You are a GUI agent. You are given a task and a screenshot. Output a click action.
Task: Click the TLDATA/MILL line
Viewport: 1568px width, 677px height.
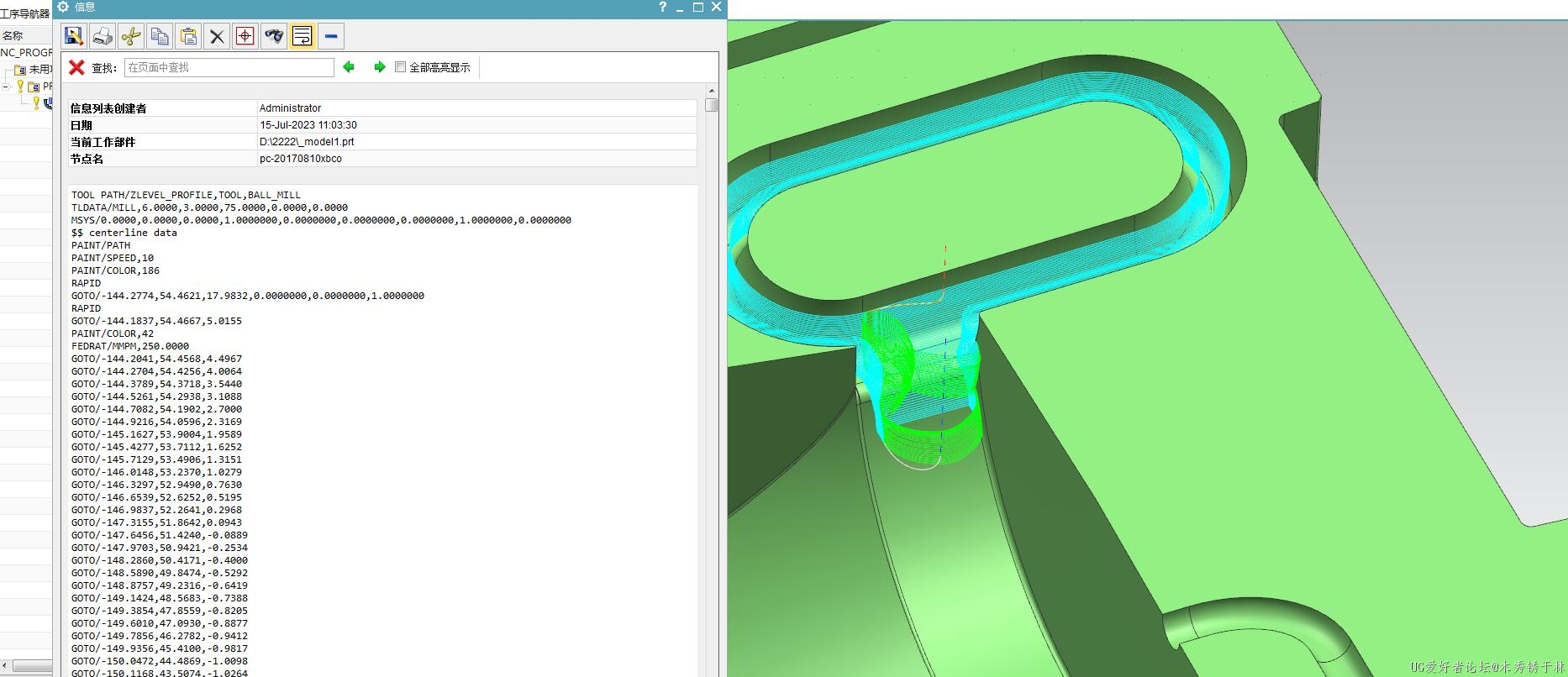point(209,207)
